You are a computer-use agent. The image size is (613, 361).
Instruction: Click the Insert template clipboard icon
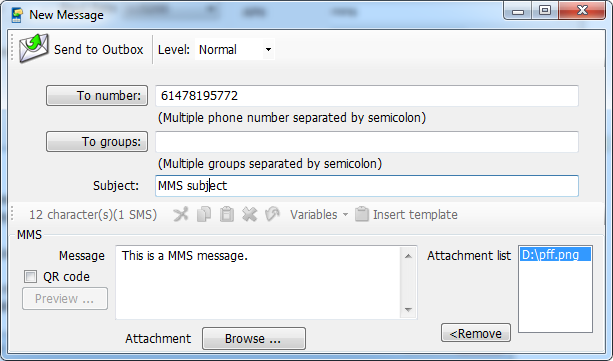click(362, 214)
